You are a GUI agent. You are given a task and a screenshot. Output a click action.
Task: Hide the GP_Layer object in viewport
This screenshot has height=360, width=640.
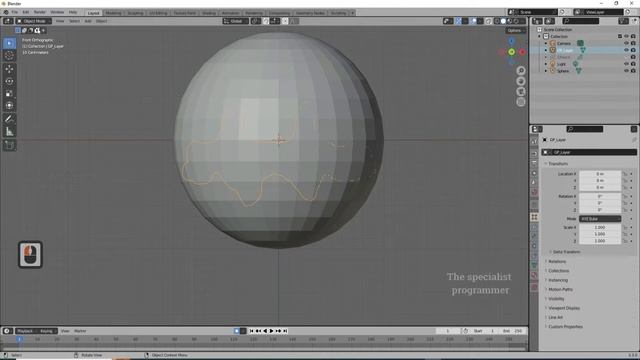(x=626, y=50)
